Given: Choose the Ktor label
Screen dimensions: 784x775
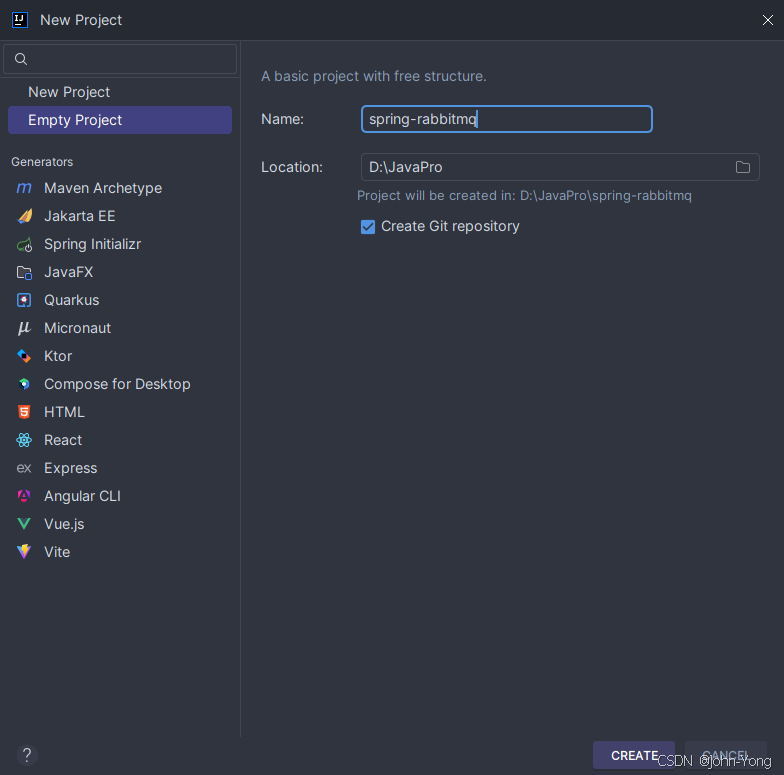Looking at the screenshot, I should [58, 356].
